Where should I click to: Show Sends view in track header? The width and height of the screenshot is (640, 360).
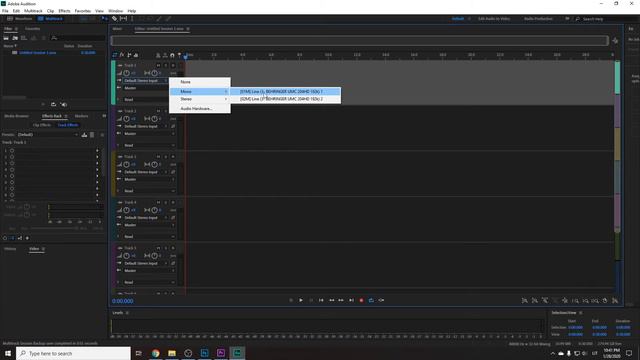[x=129, y=55]
